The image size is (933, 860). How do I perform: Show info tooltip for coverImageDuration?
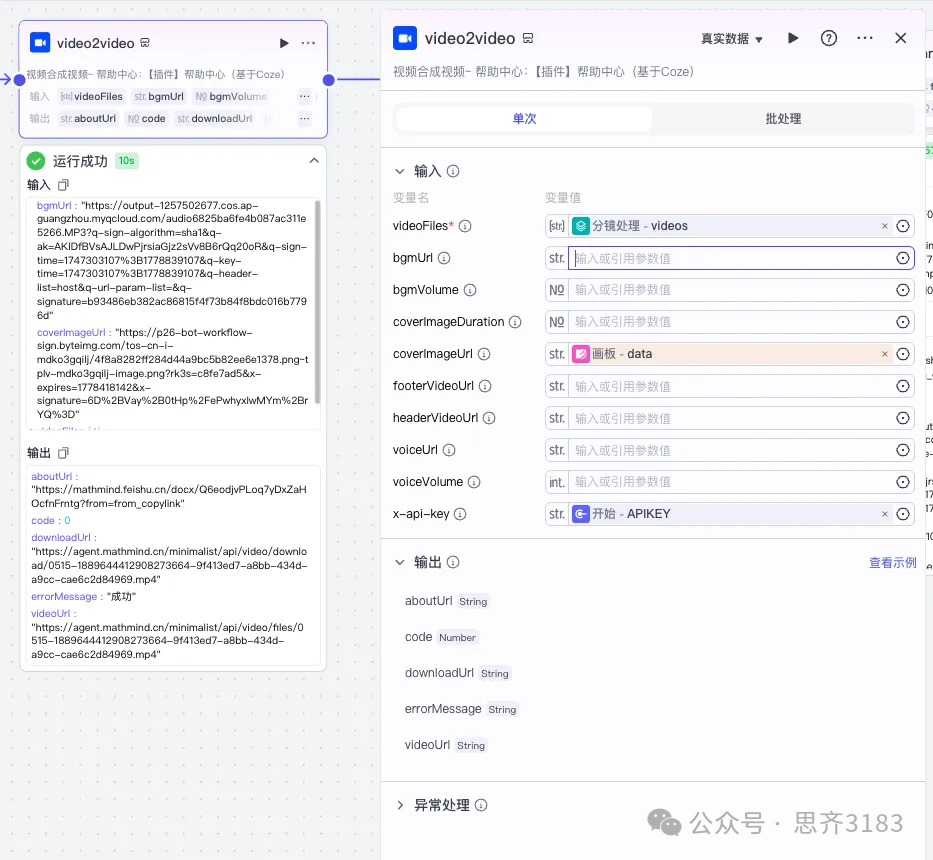515,322
